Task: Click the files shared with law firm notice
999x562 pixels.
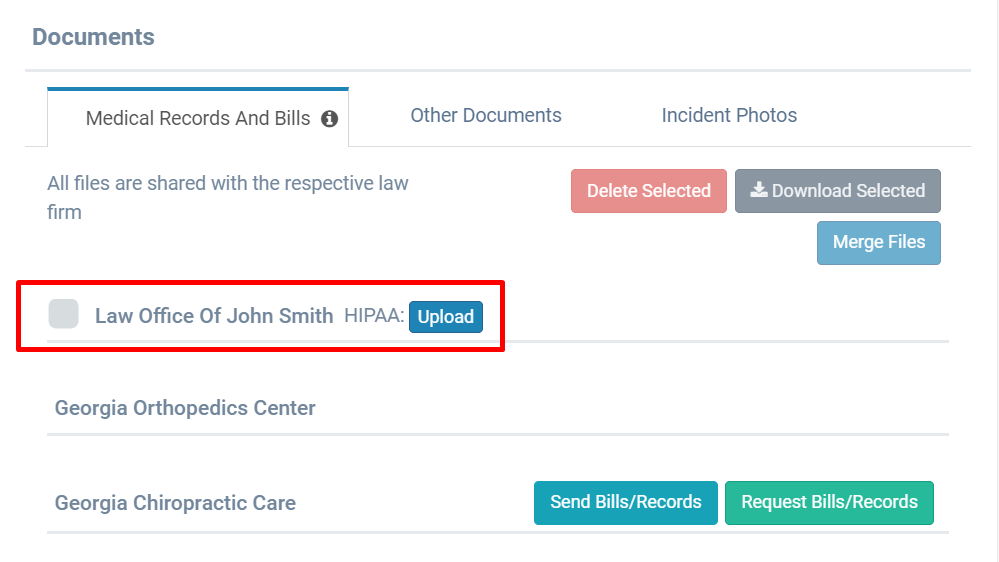Action: (x=227, y=198)
